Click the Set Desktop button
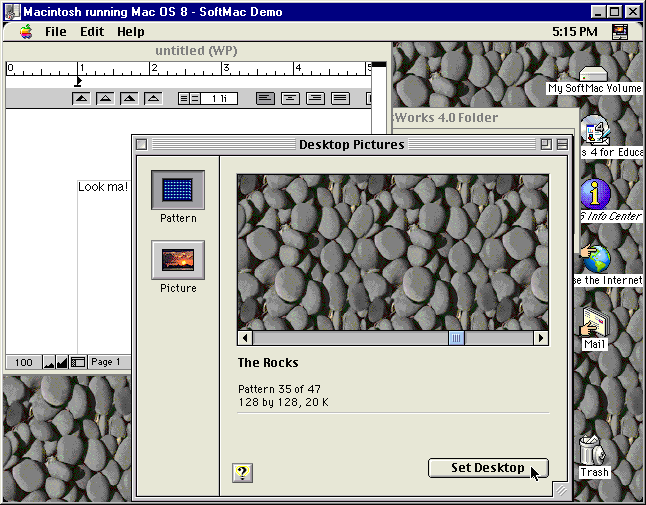 [488, 468]
